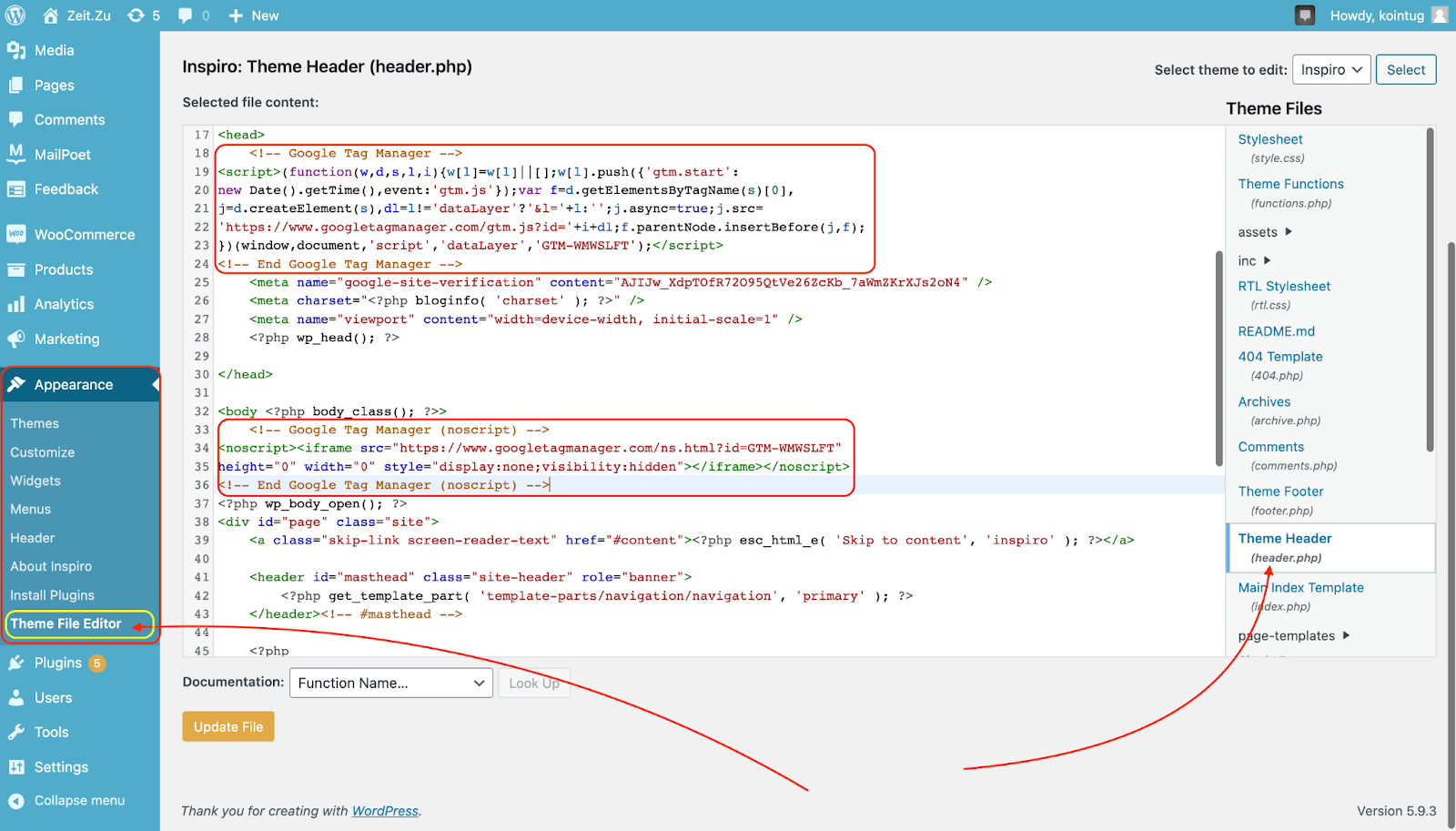Open the Theme File Editor submenu
This screenshot has height=831, width=1456.
[x=66, y=623]
